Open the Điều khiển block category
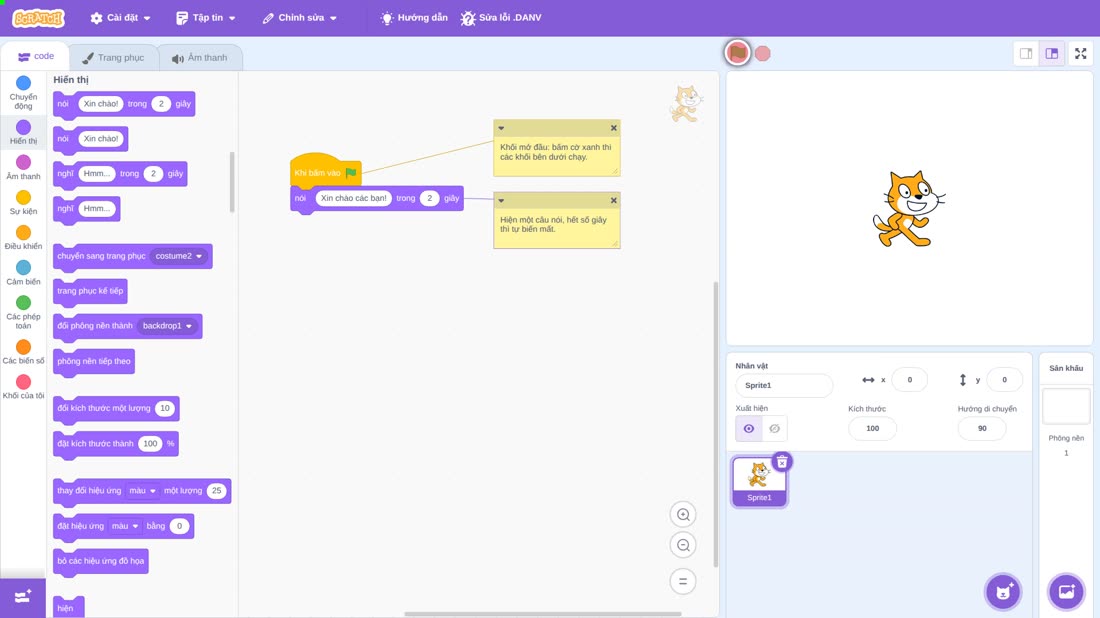Image resolution: width=1100 pixels, height=618 pixels. [23, 238]
